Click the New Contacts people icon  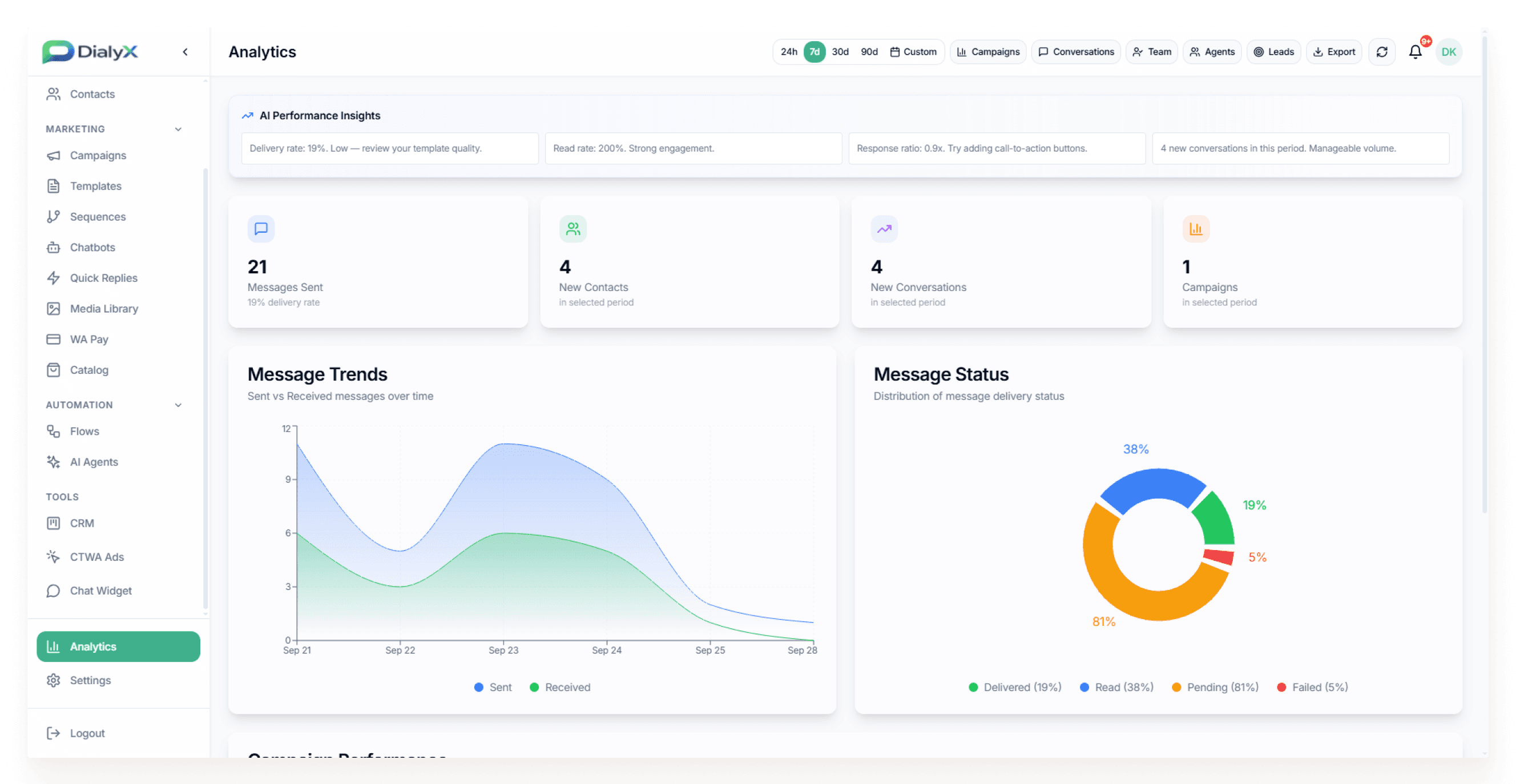tap(572, 229)
